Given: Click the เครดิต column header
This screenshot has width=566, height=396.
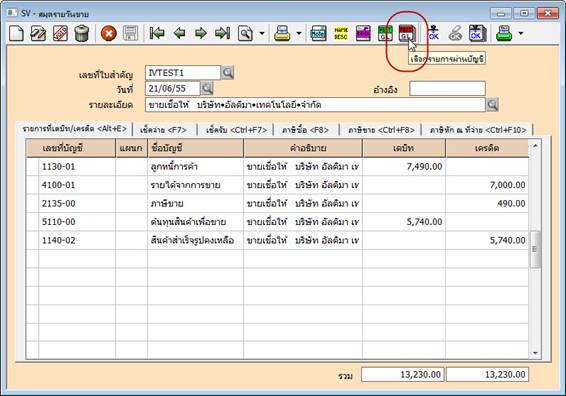Looking at the screenshot, I should pos(487,148).
